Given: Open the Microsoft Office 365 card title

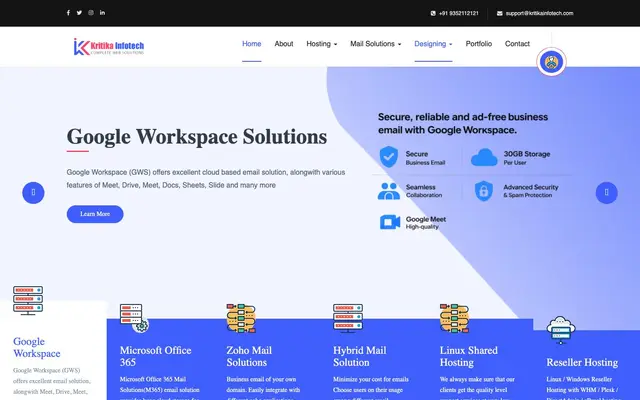Looking at the screenshot, I should pos(156,356).
